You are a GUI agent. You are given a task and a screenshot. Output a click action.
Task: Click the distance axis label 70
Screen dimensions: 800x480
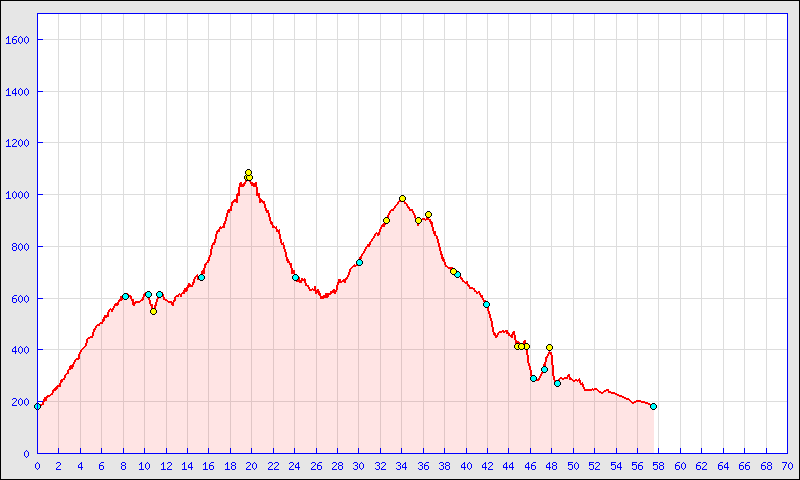click(787, 466)
